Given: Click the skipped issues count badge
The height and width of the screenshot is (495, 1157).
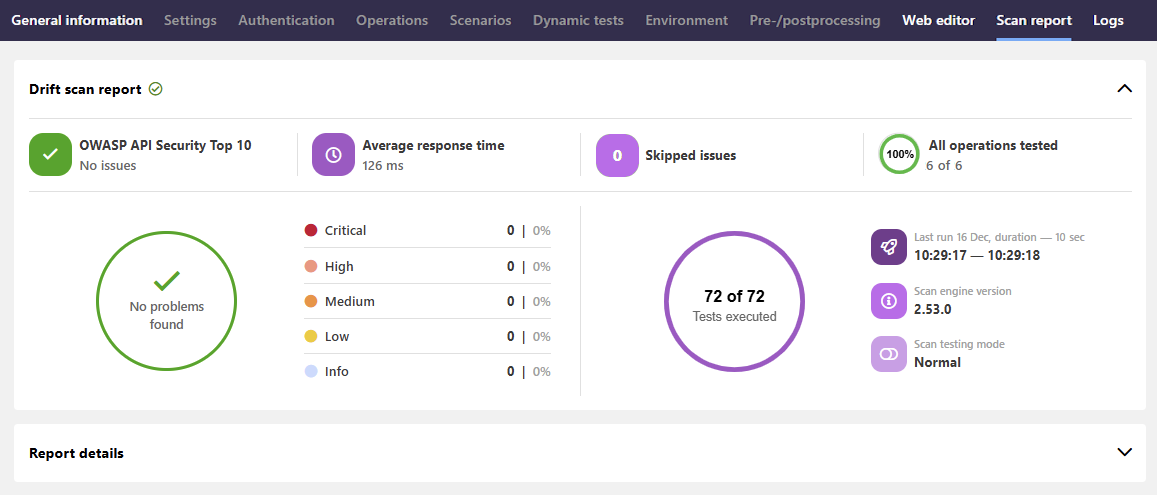Looking at the screenshot, I should pos(617,155).
